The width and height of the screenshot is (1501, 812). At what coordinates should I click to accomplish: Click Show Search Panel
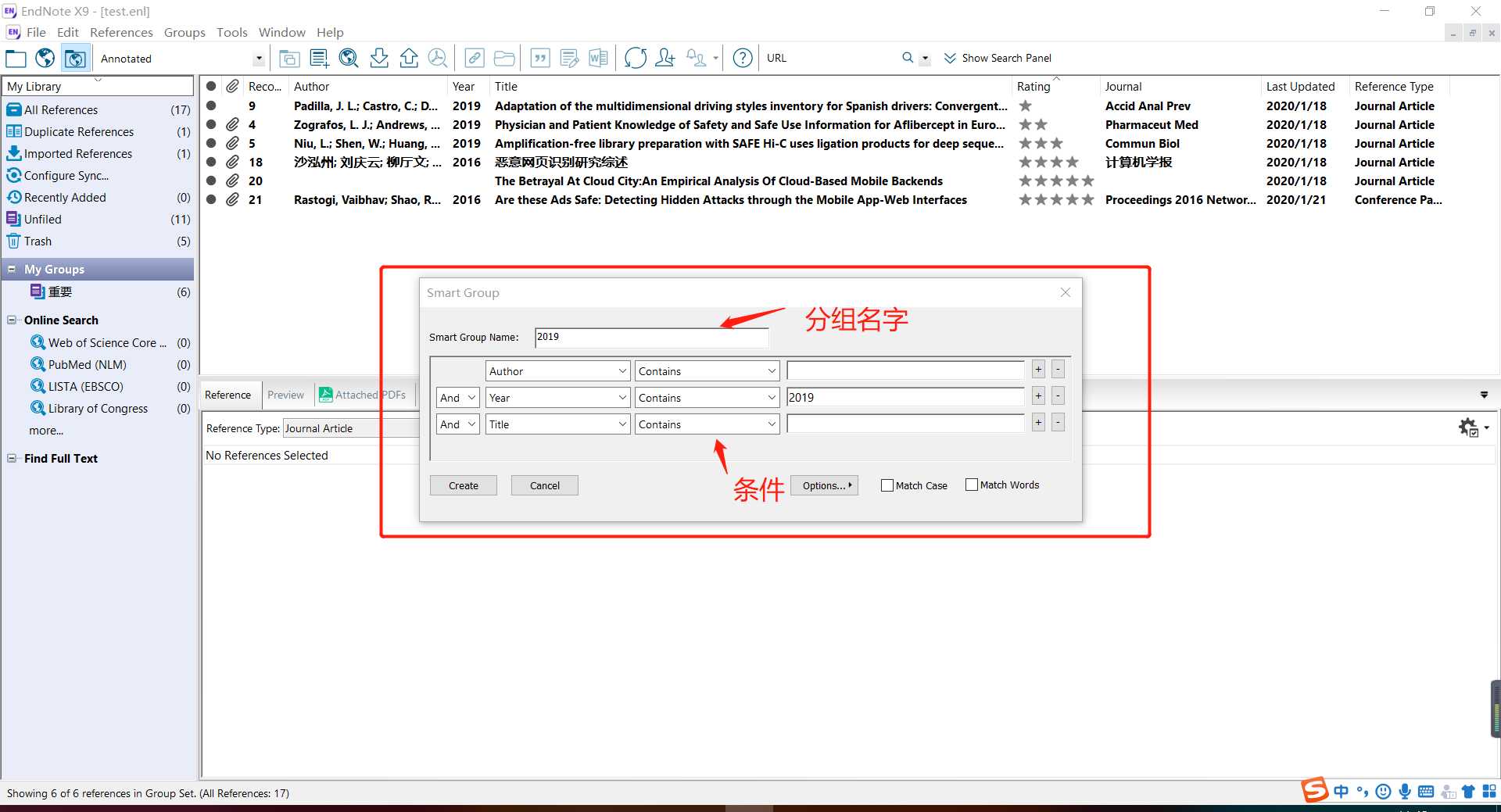tap(998, 58)
